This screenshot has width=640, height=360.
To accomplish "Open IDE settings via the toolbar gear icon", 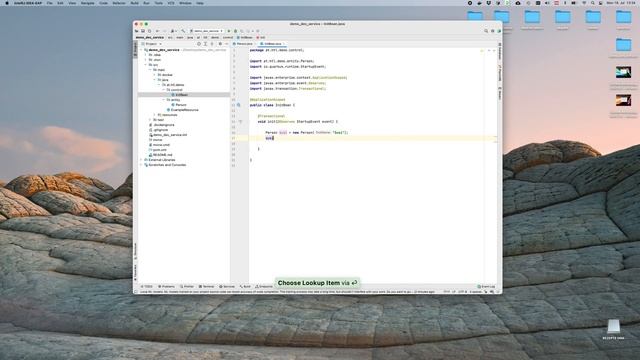I will (x=493, y=31).
